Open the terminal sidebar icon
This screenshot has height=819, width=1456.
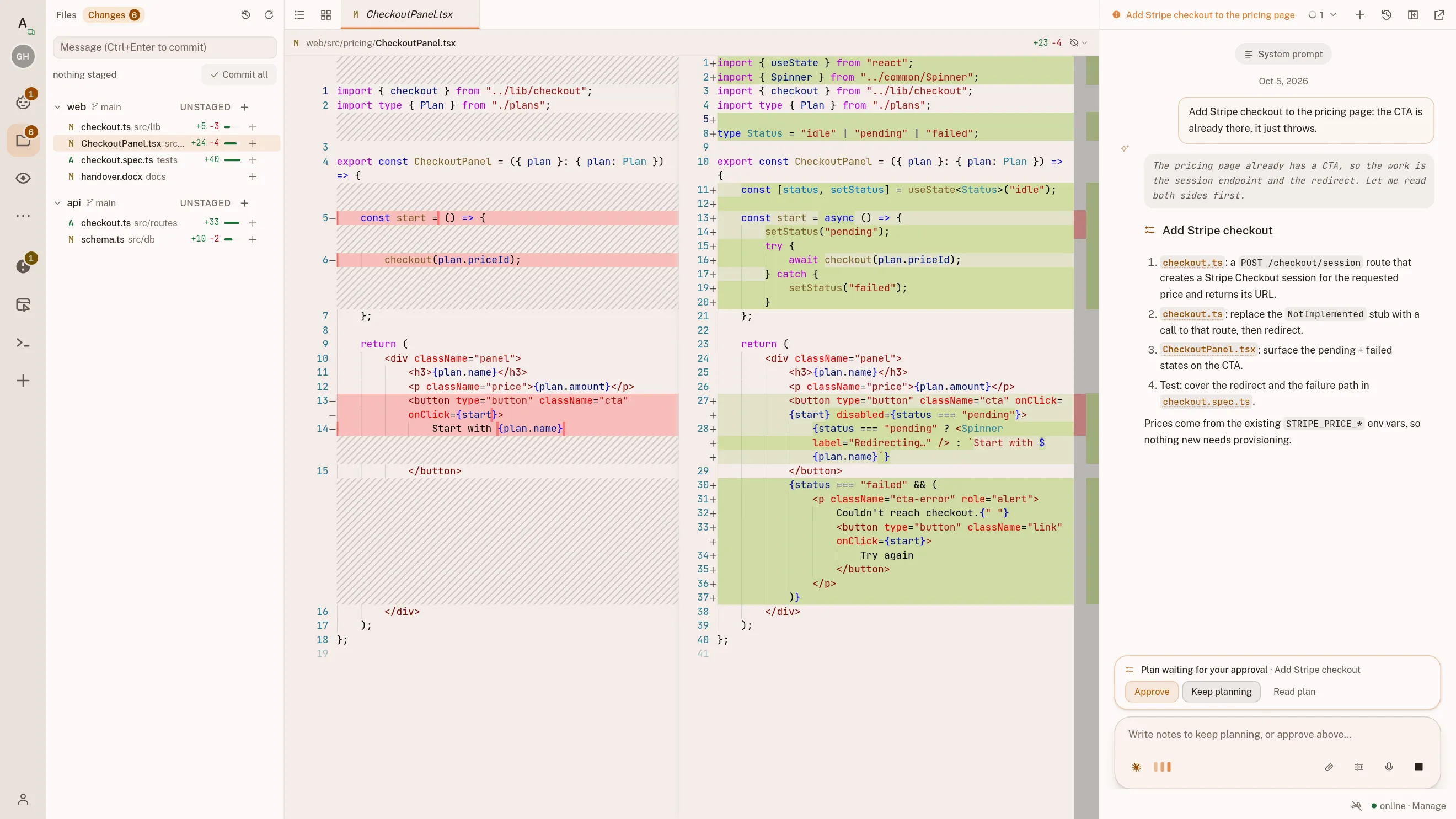tap(23, 342)
